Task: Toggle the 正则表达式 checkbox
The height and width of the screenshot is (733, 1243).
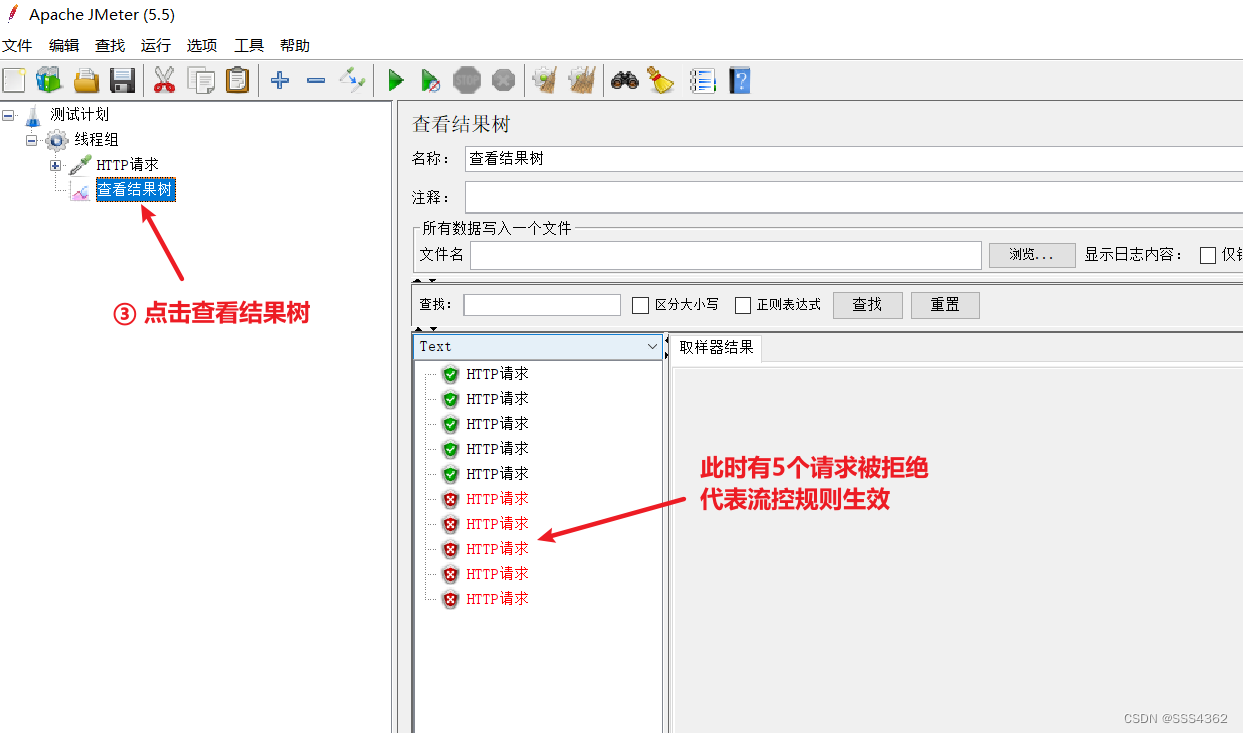Action: click(743, 305)
